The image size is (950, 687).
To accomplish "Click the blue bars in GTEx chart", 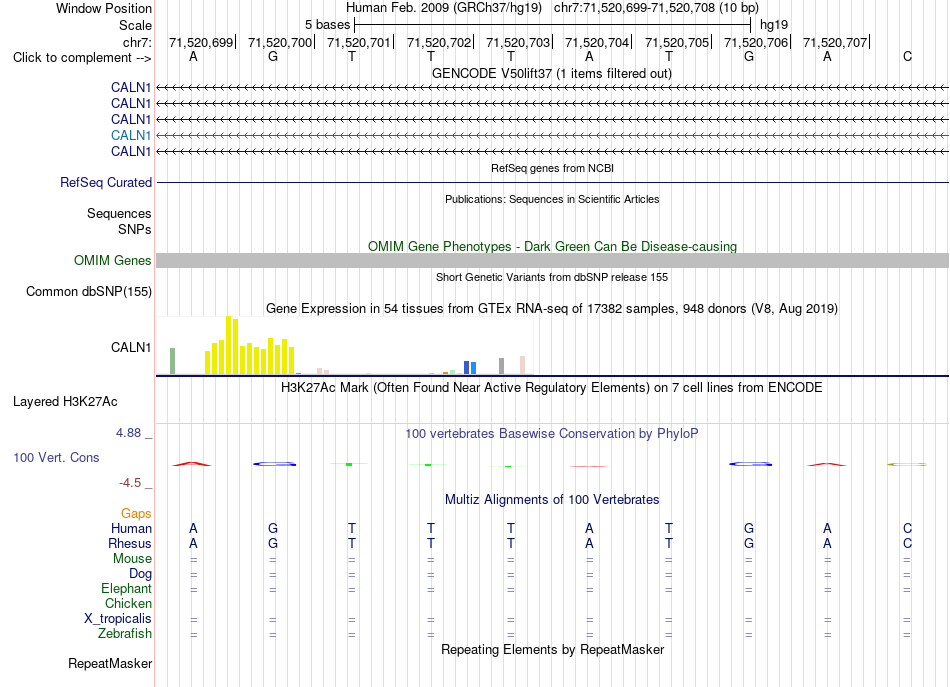I will click(x=470, y=368).
